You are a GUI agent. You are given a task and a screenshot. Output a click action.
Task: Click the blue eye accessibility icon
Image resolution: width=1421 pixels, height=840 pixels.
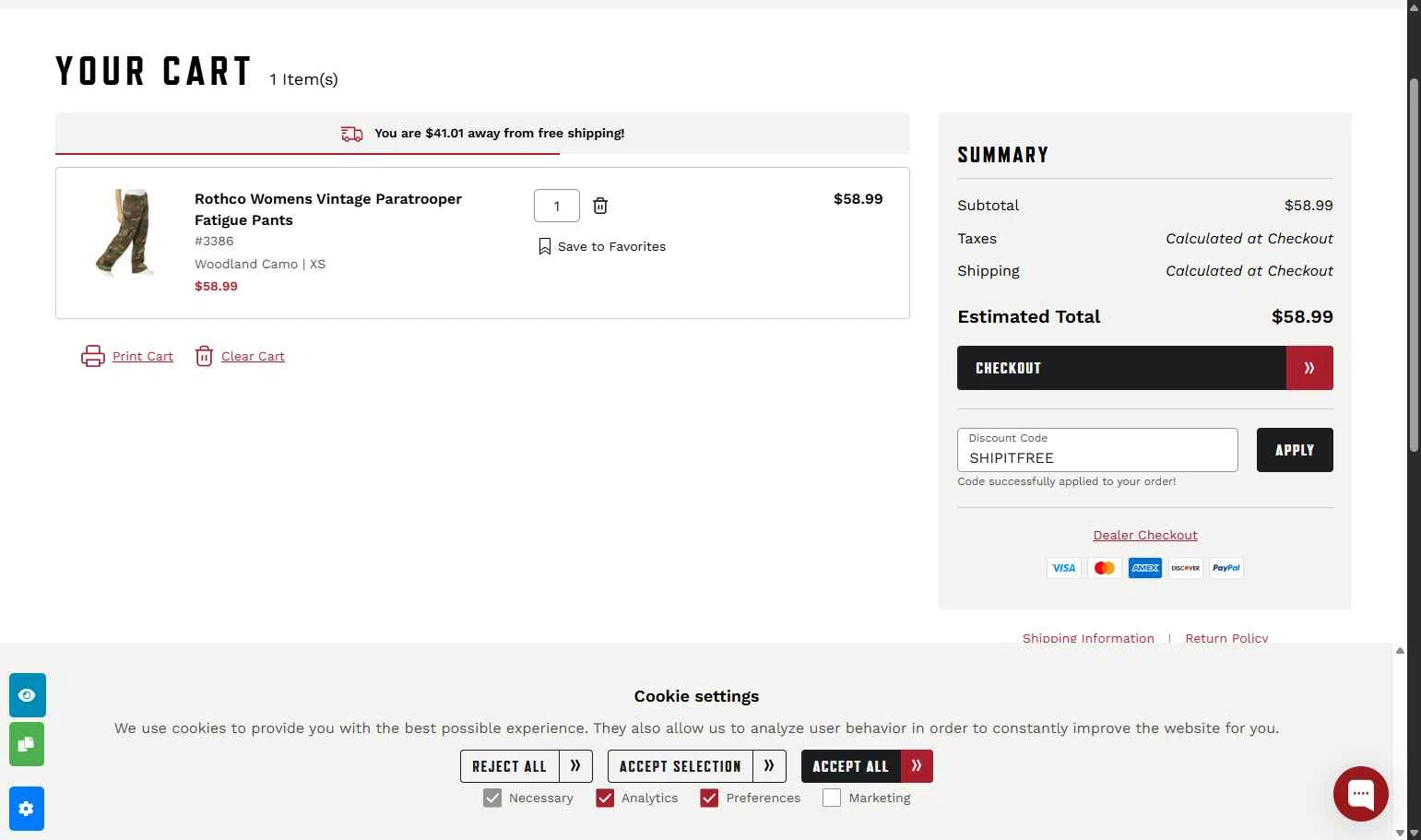pos(27,695)
